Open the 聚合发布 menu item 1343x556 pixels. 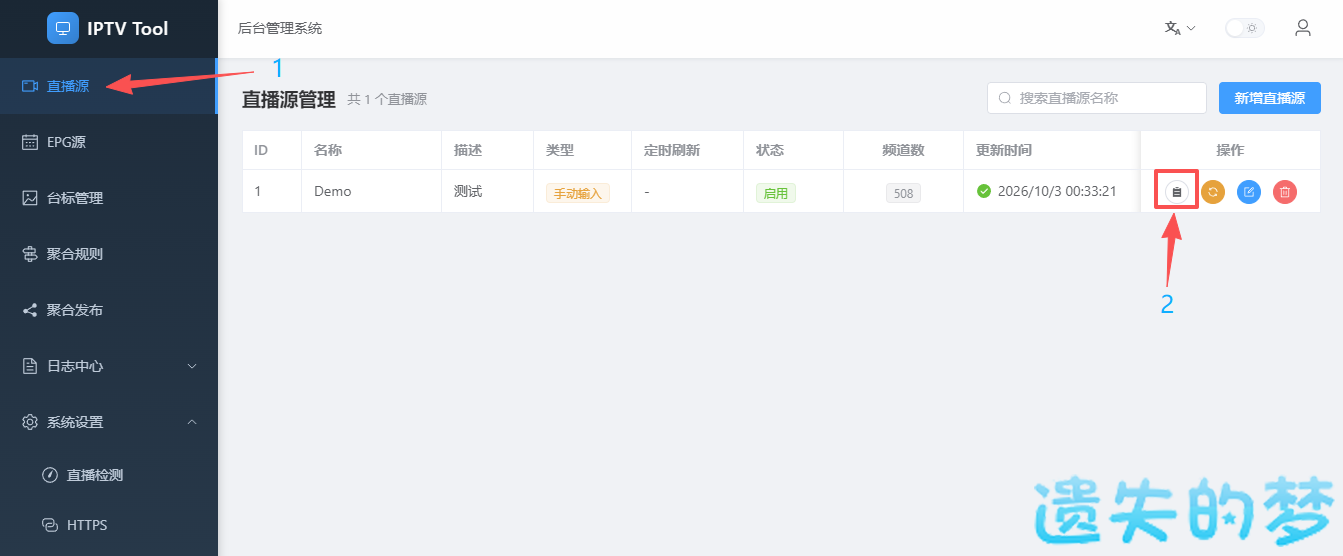pyautogui.click(x=109, y=310)
